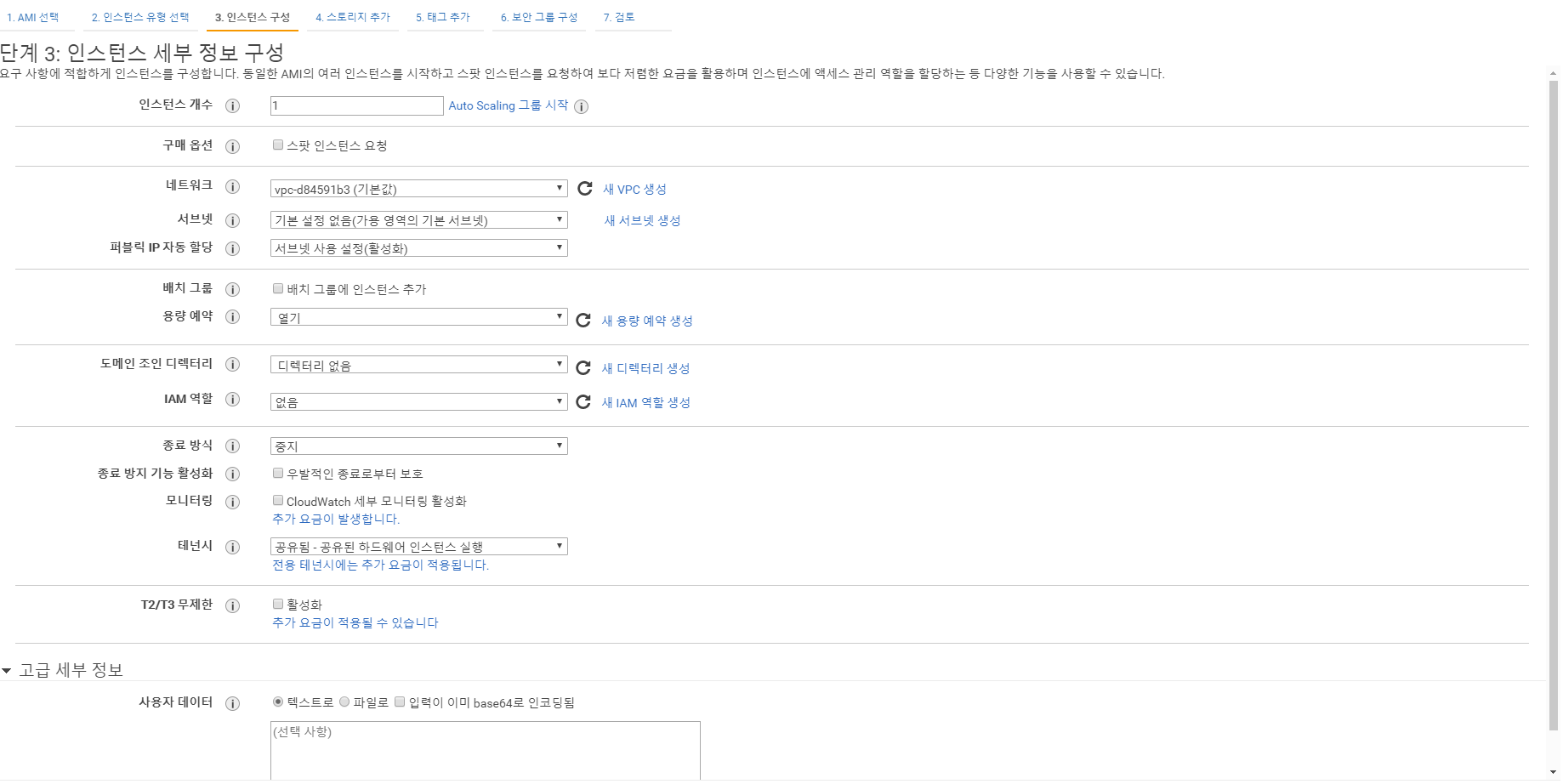
Task: Select the 파일로 radio button
Action: [x=344, y=702]
